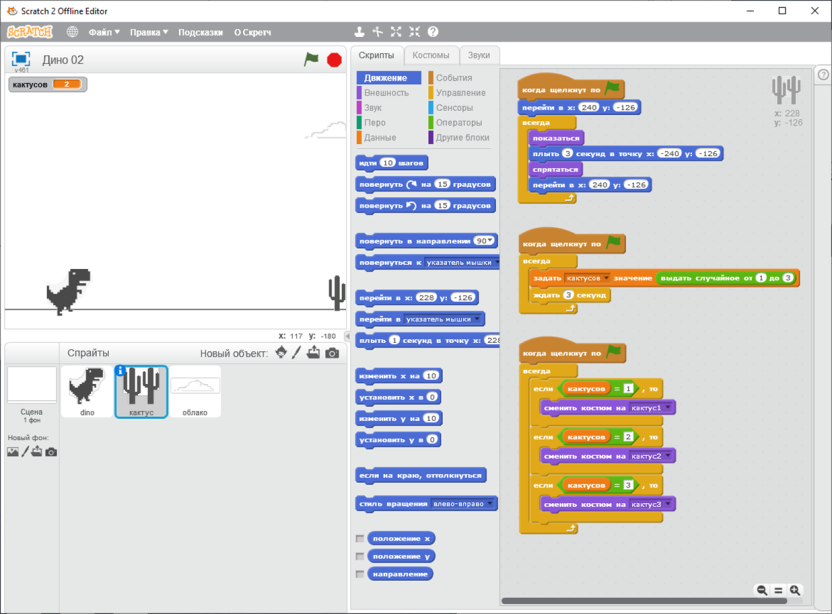832x614 pixels.
Task: Create a new sprite from the camera
Action: [x=332, y=353]
